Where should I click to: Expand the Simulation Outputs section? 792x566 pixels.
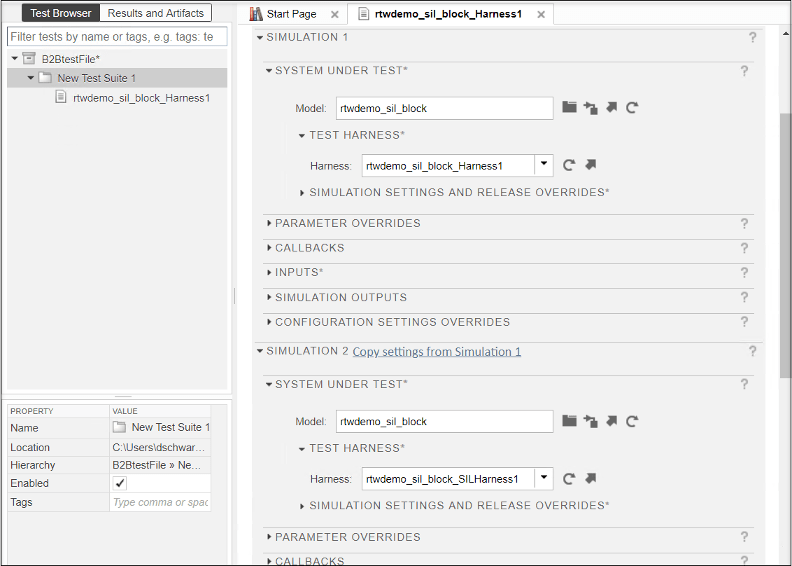click(269, 297)
